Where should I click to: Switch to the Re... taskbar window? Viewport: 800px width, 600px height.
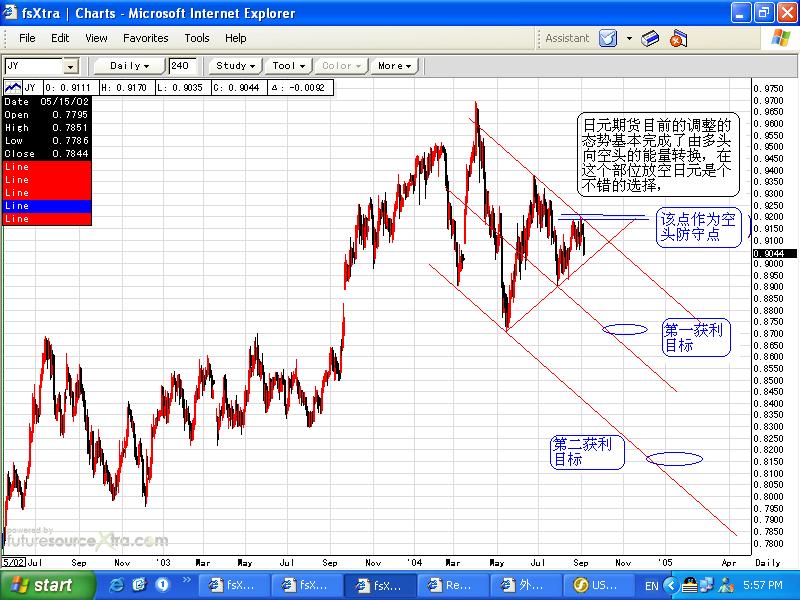pyautogui.click(x=453, y=585)
